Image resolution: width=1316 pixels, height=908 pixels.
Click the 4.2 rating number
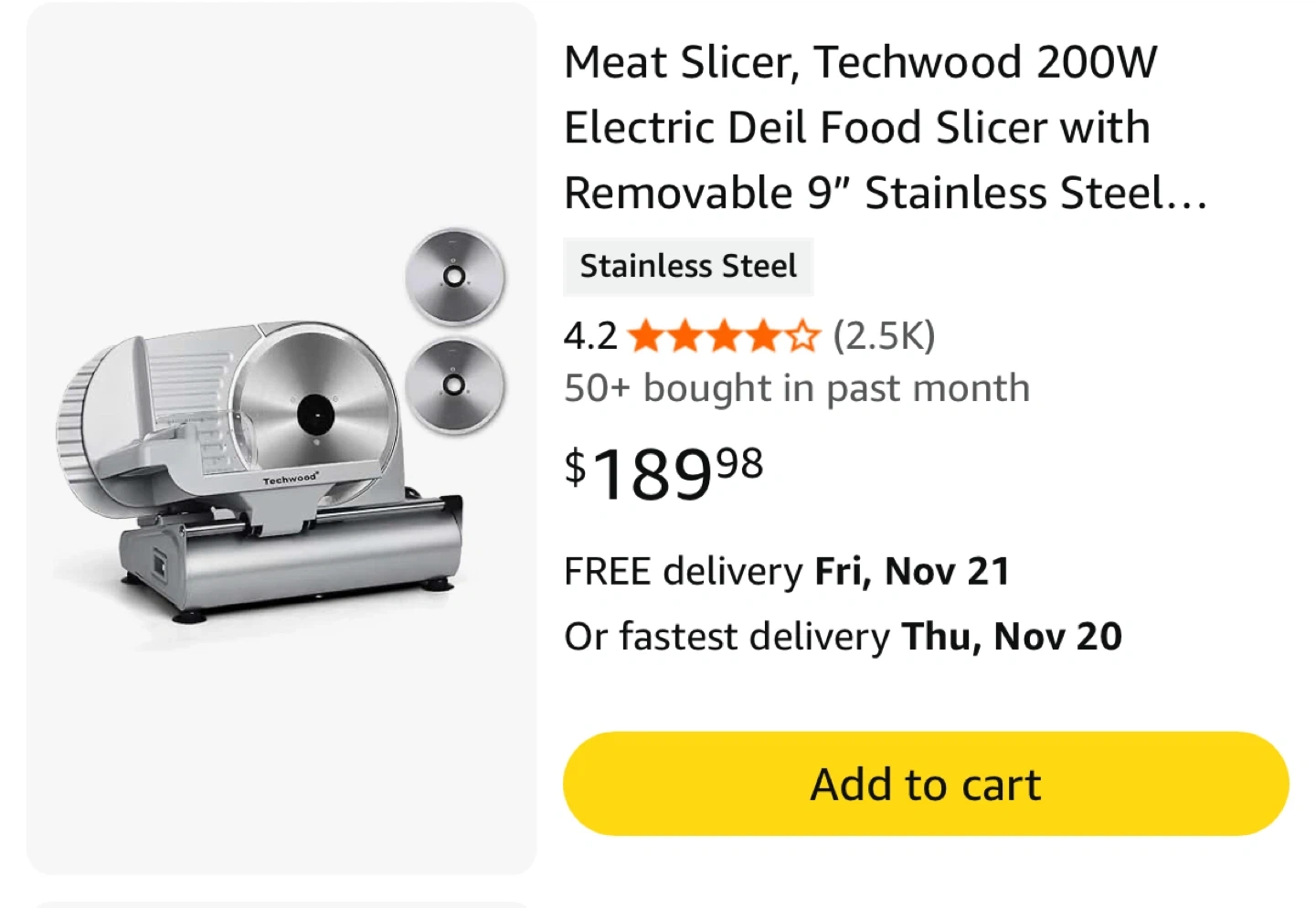pyautogui.click(x=590, y=336)
